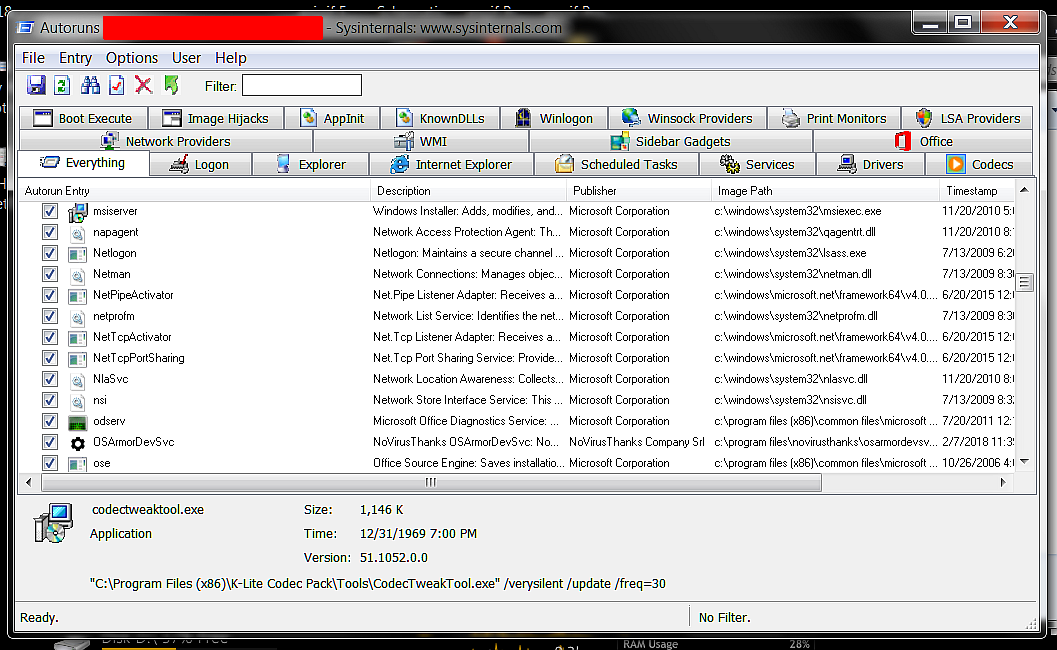Switch to the Logon tab

[200, 165]
